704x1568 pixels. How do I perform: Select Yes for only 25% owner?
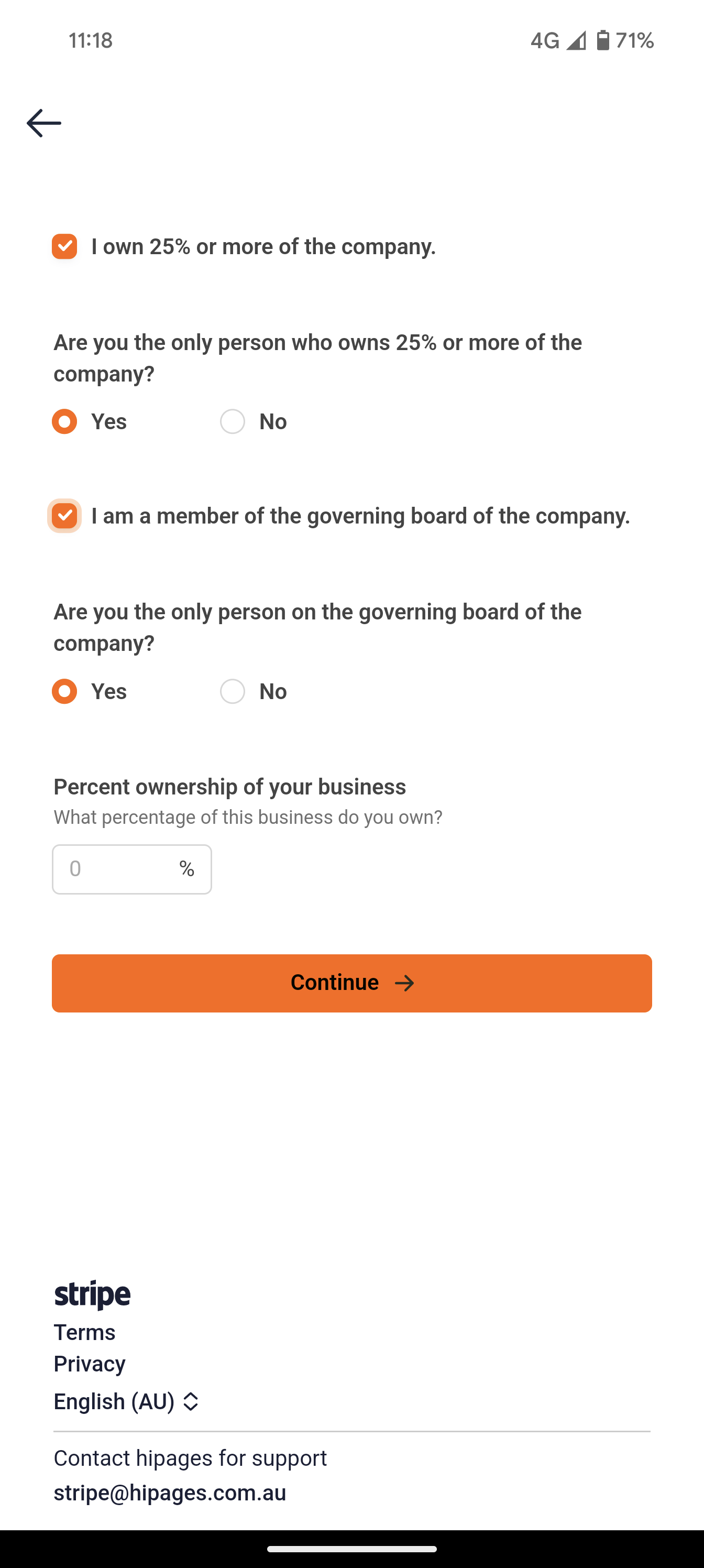coord(64,421)
